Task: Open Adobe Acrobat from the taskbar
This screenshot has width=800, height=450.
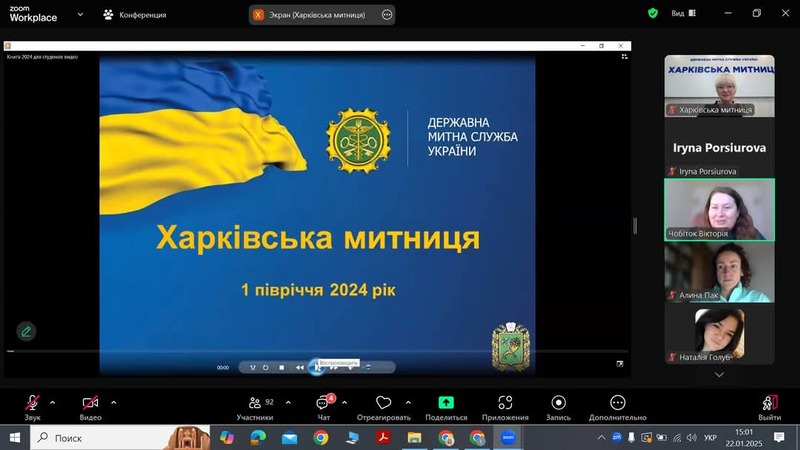Action: coord(383,438)
